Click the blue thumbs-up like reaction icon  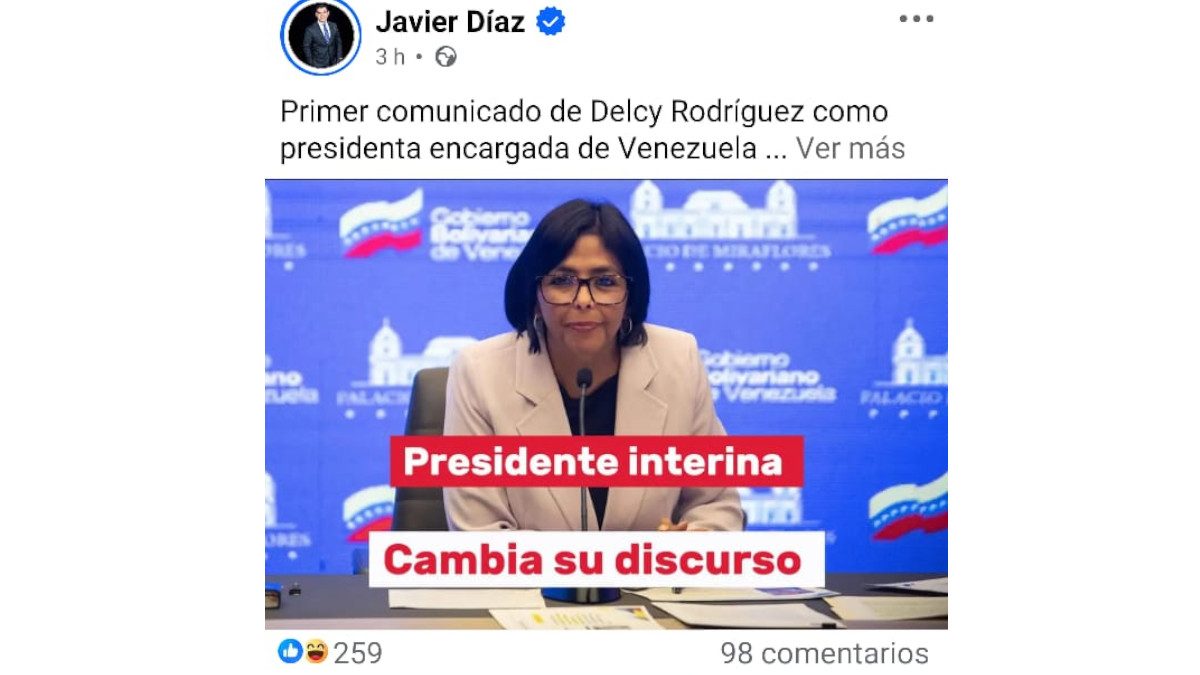pyautogui.click(x=290, y=652)
